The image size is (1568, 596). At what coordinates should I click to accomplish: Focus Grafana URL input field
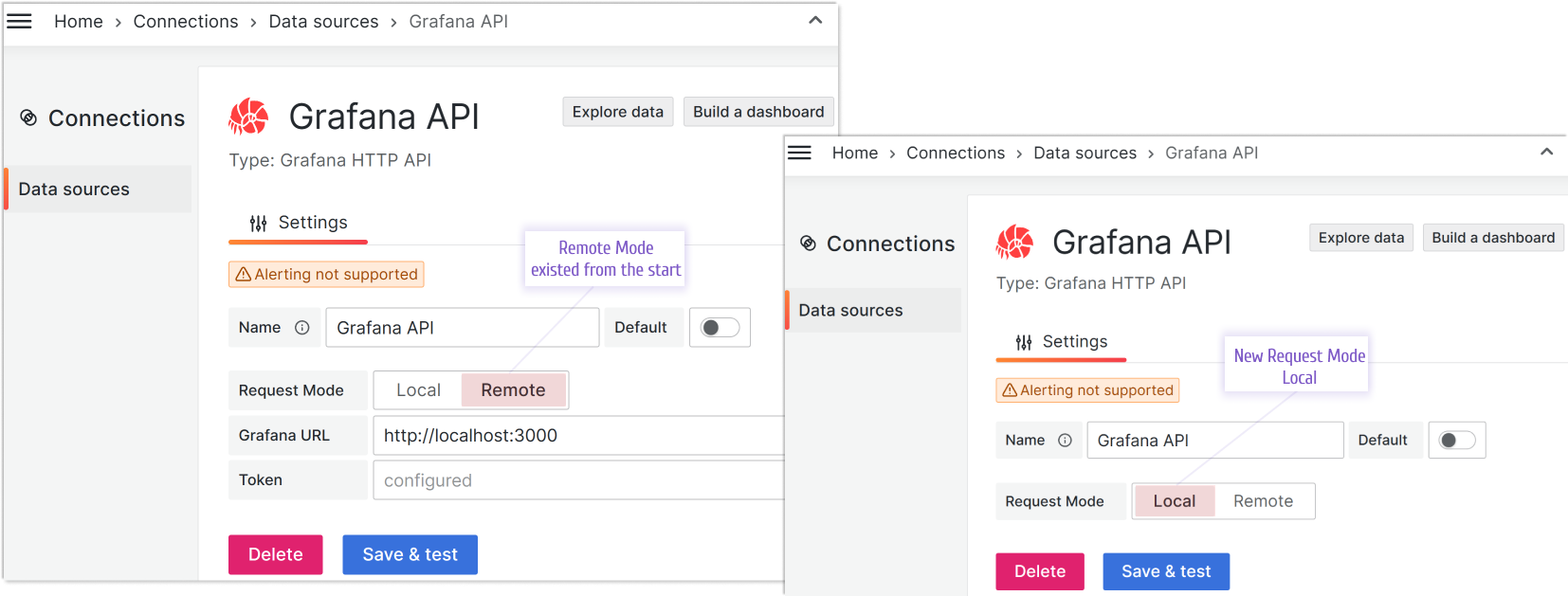pos(579,436)
